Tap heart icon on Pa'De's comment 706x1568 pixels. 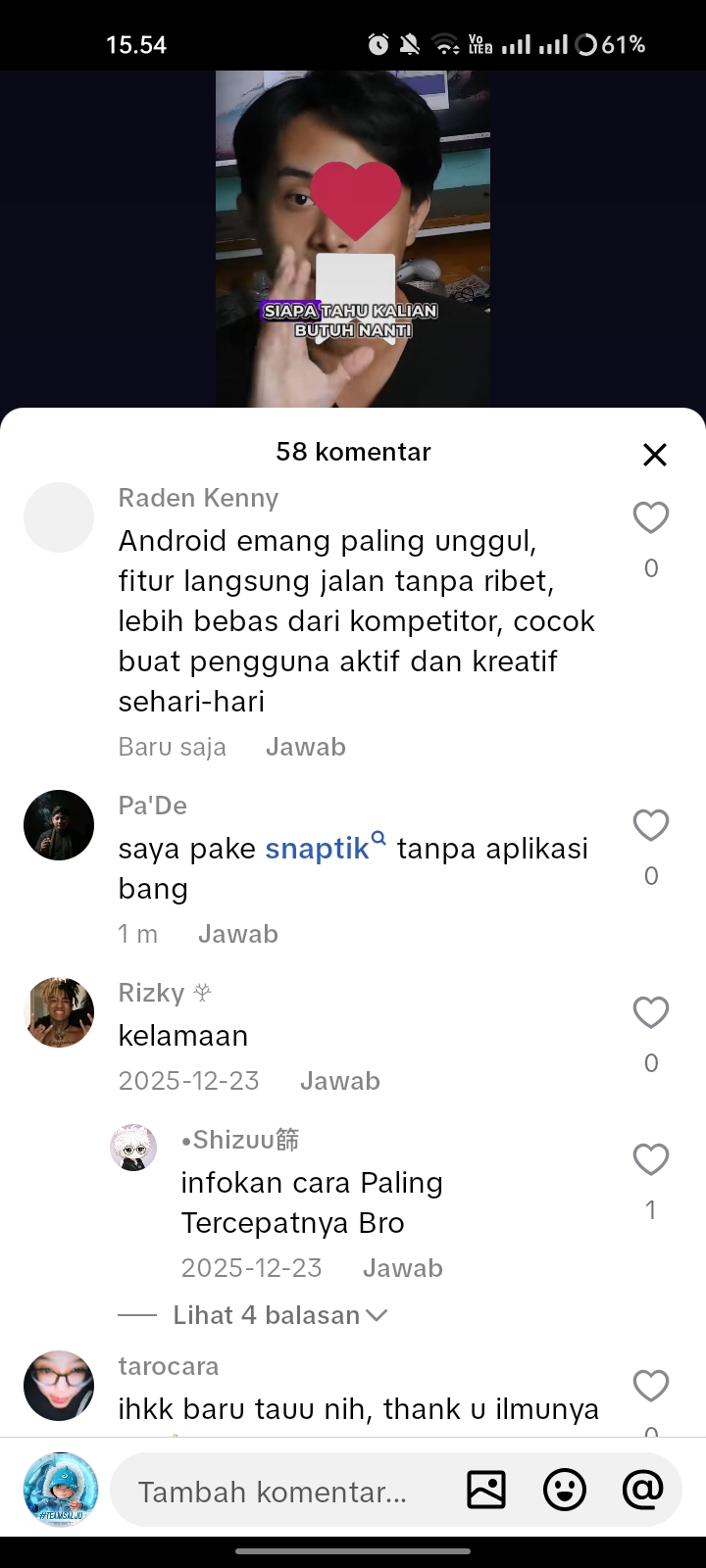[651, 825]
